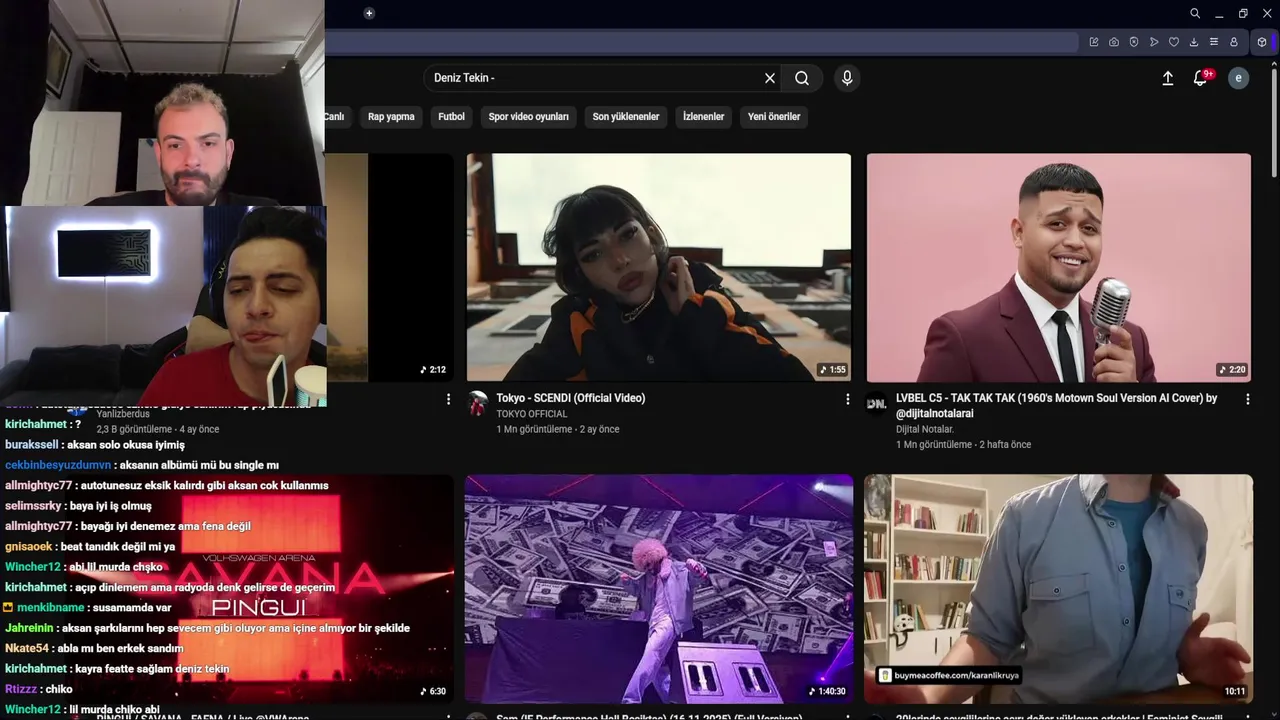Go to the Dijital Notalar. channel name

point(925,429)
